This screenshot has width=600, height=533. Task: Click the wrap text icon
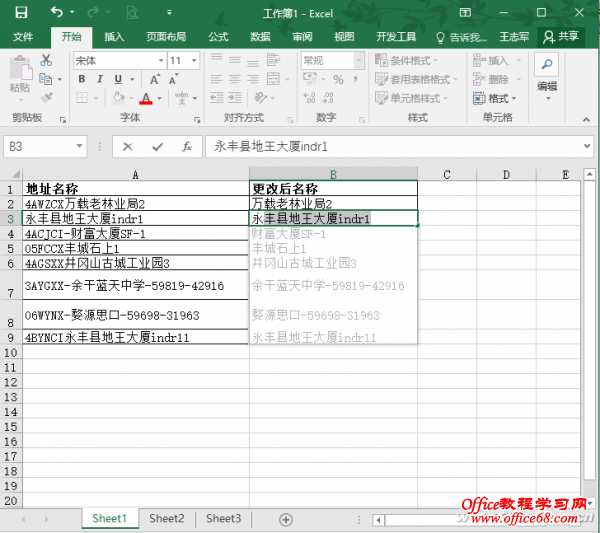pos(273,60)
